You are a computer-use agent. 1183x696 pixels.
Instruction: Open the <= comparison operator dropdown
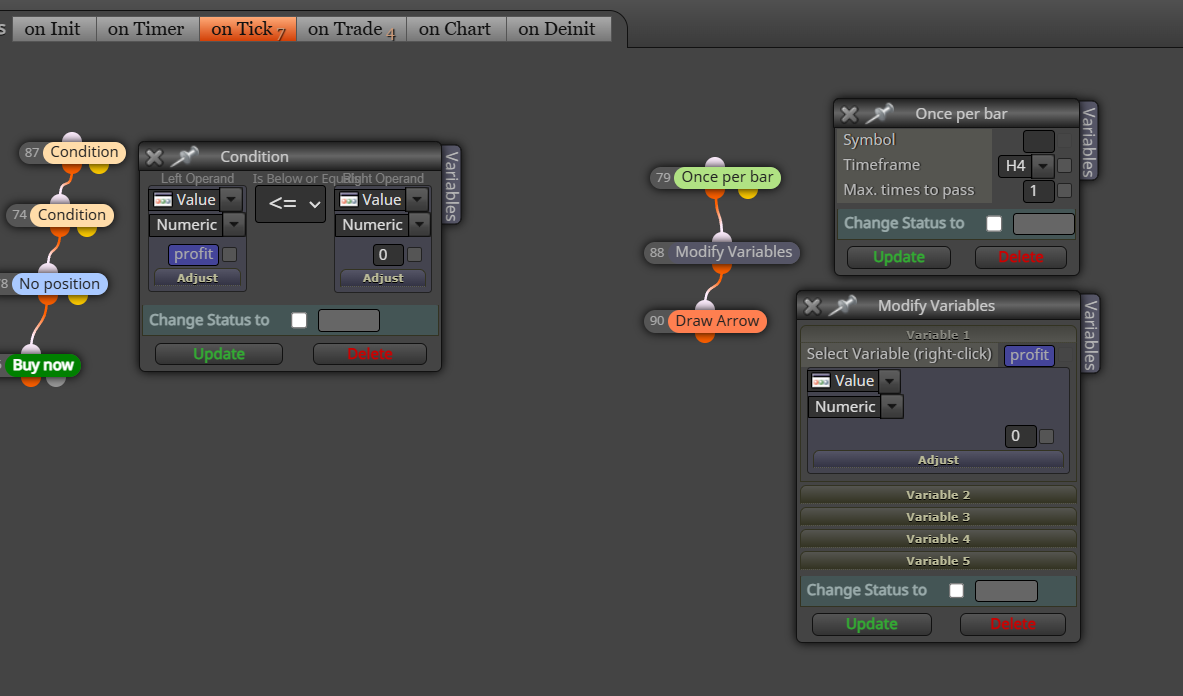point(290,204)
